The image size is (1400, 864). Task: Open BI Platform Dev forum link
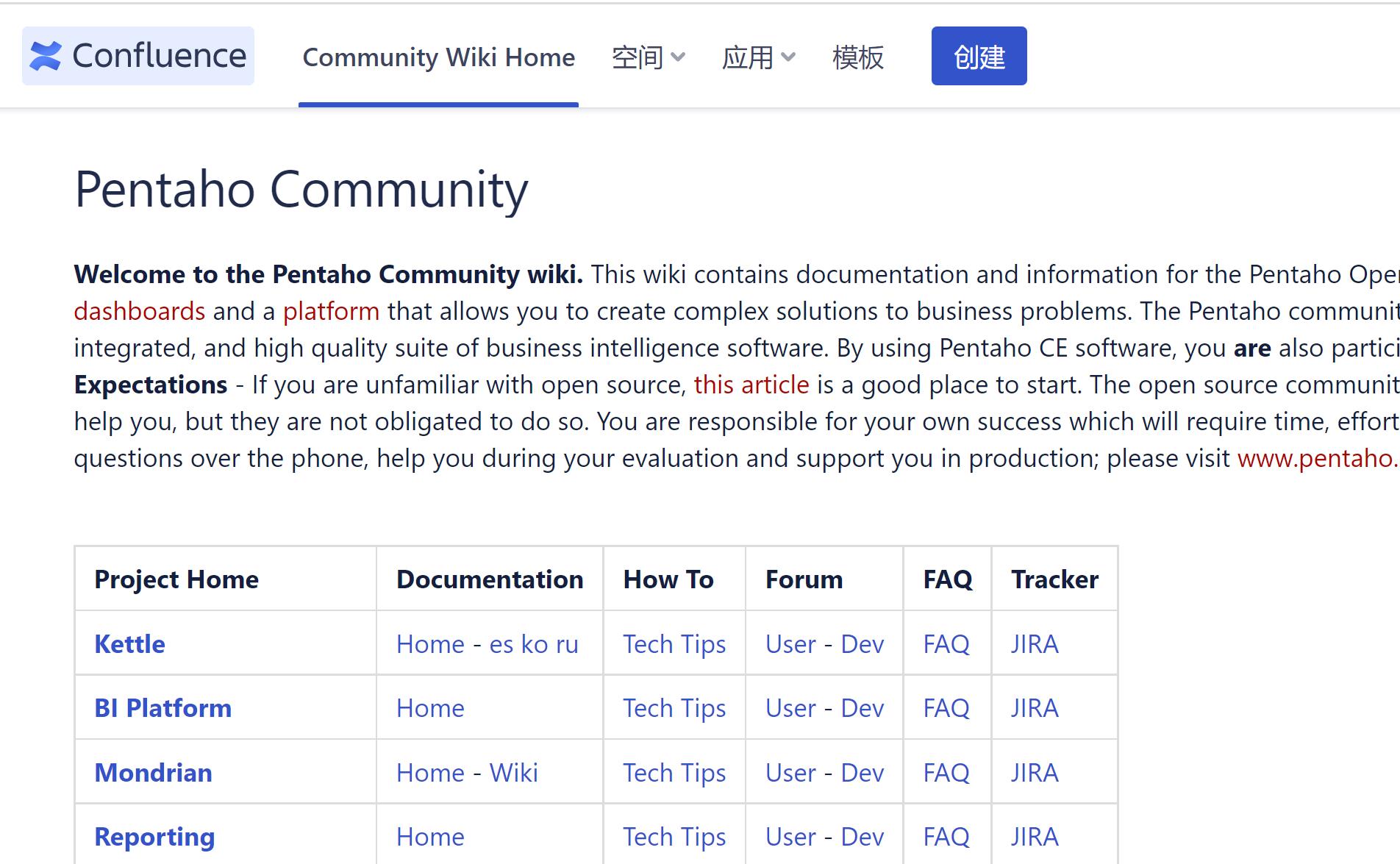pyautogui.click(x=863, y=708)
